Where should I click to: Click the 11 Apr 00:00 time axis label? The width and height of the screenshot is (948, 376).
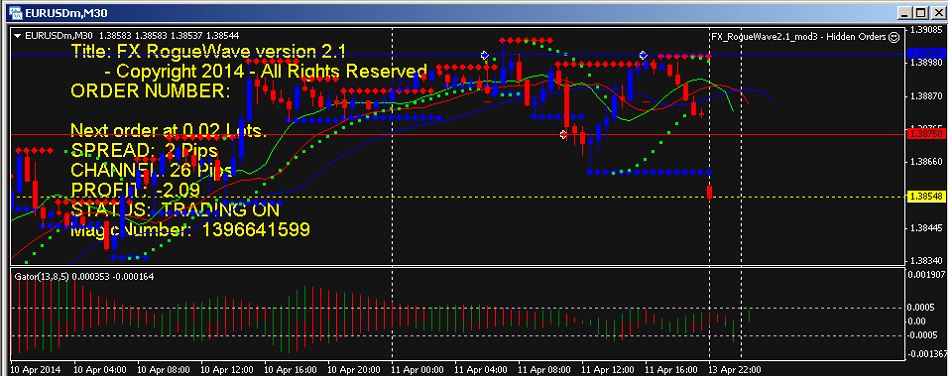point(417,369)
